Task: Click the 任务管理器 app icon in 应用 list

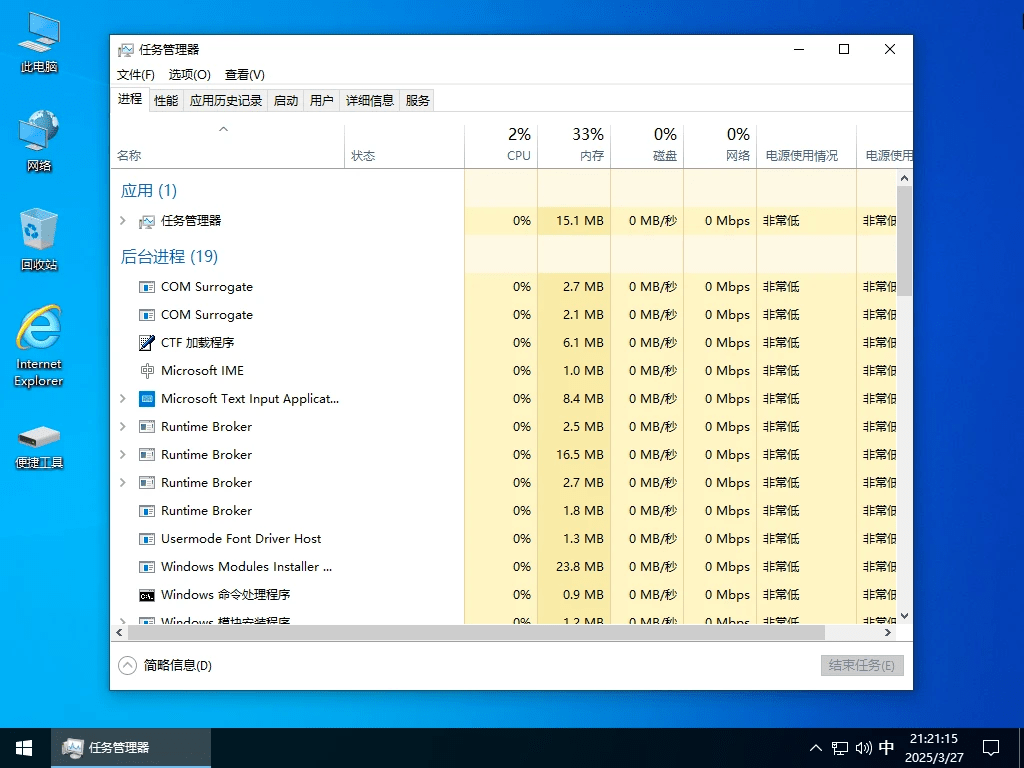Action: 148,221
